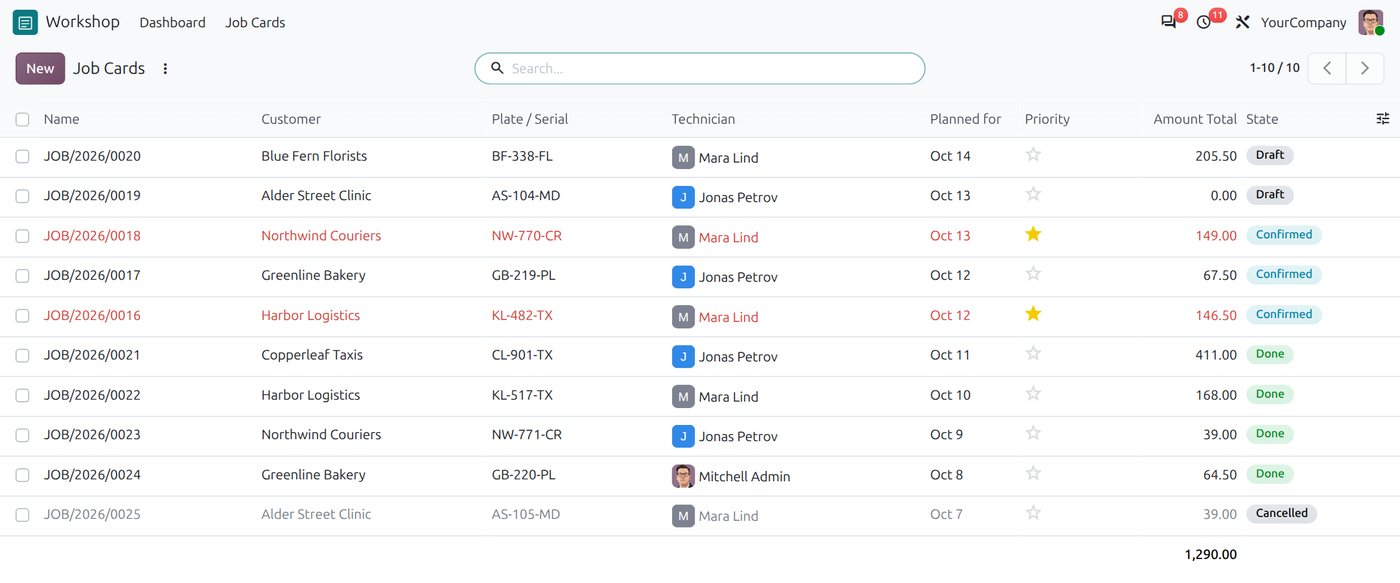Click Mara Lind avatar on JOB/2026/0020
Image resolution: width=1400 pixels, height=583 pixels.
683,157
